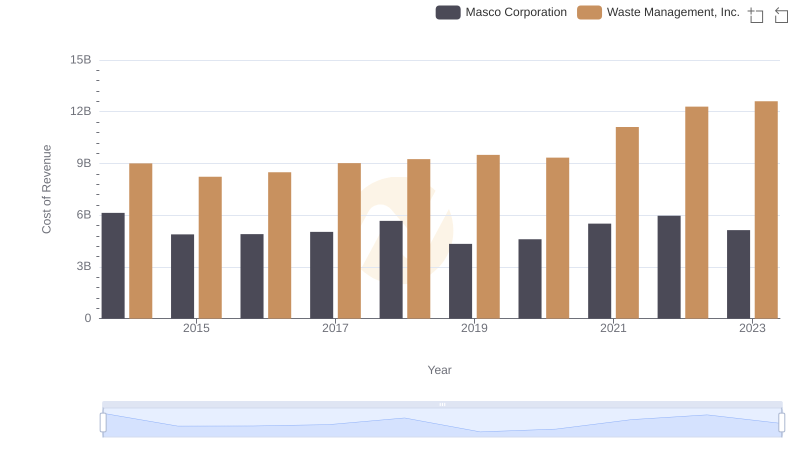Click the 3B y-axis label
The height and width of the screenshot is (461, 800).
pyautogui.click(x=84, y=266)
